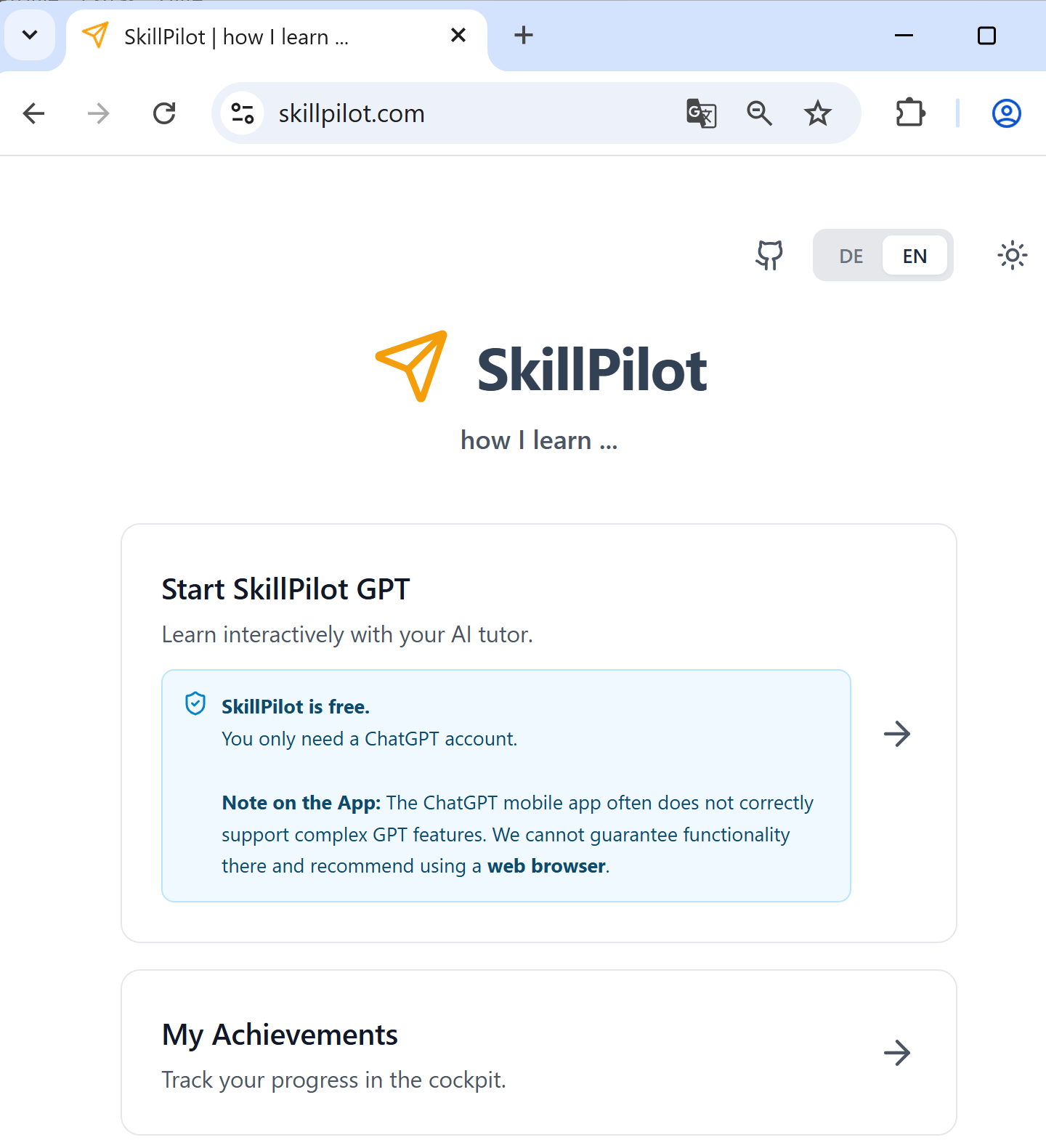Viewport: 1046px width, 1148px height.
Task: Open a new browser tab
Action: (524, 35)
